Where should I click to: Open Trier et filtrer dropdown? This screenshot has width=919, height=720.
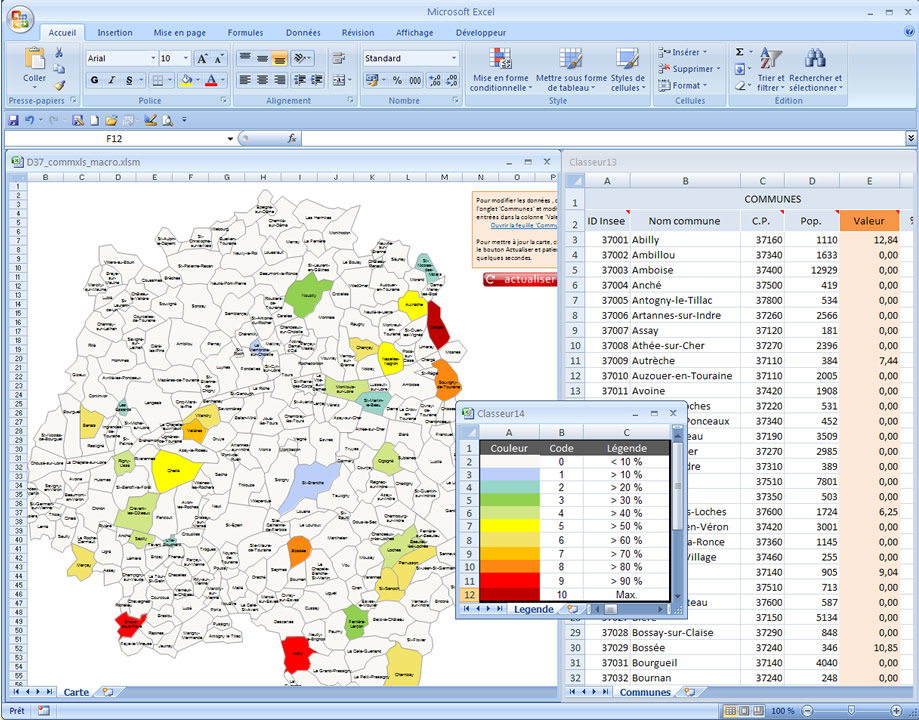point(771,69)
